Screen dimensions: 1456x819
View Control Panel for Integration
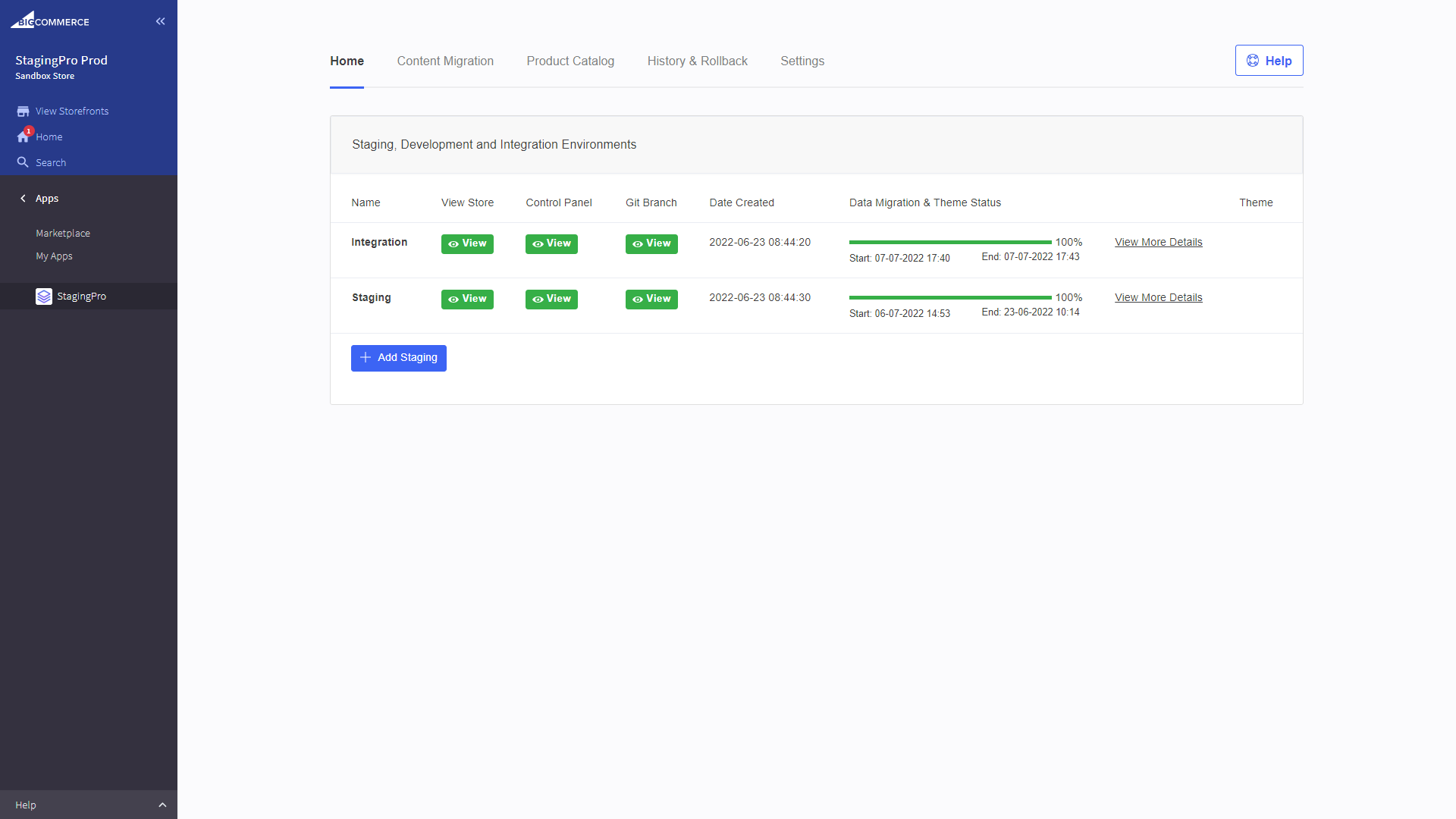551,244
